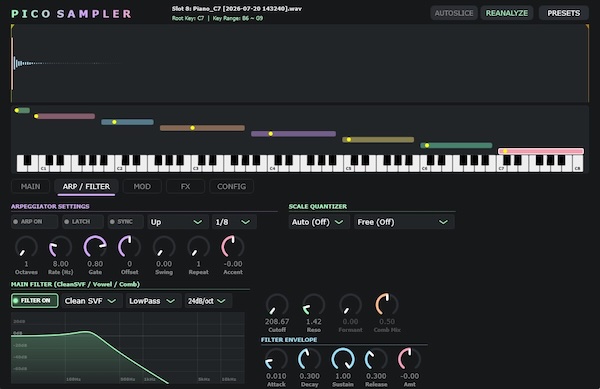The image size is (600, 389).
Task: Click the filter envelope Amt knob
Action: 409,360
